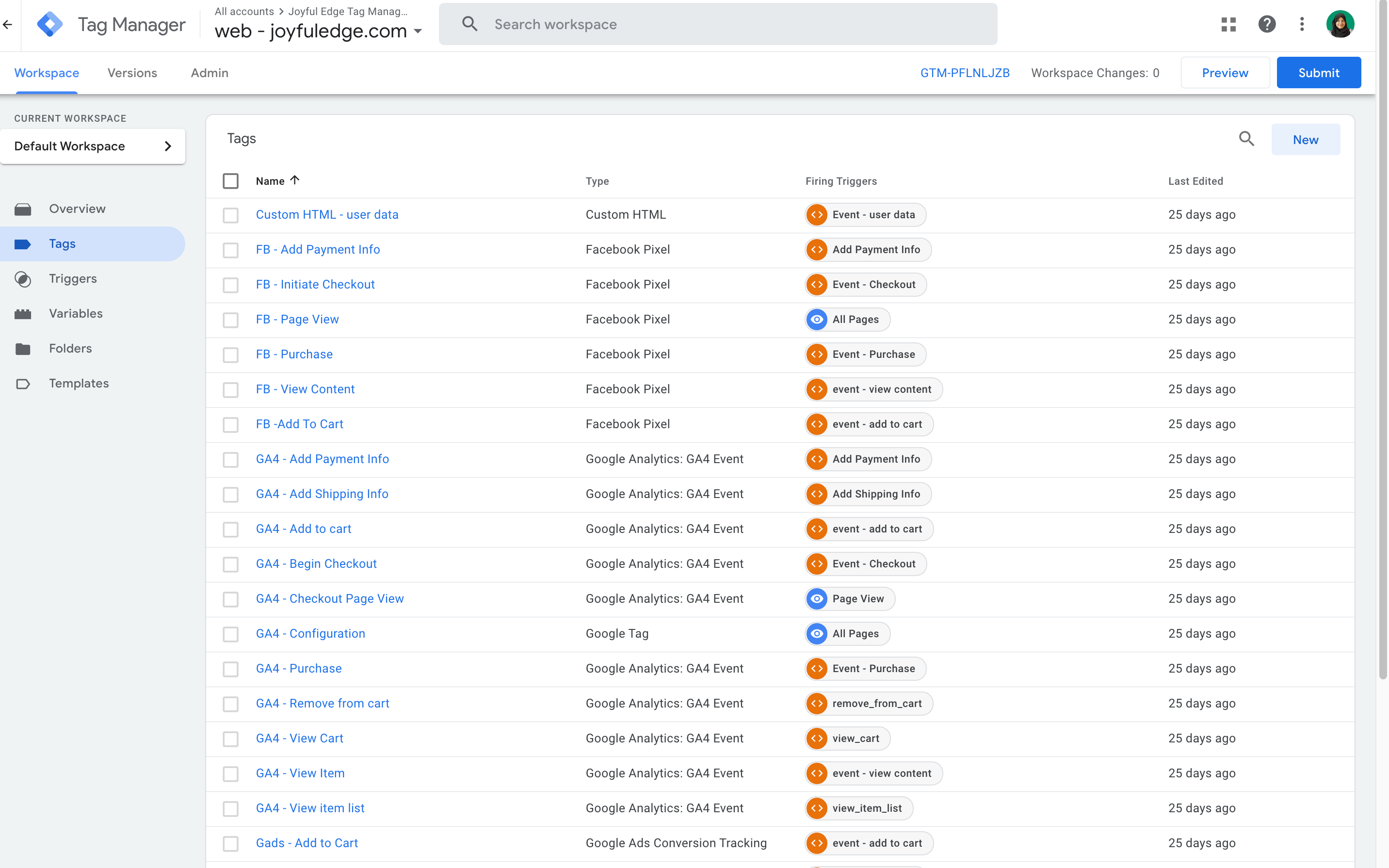Check the FB - Page View checkbox
This screenshot has width=1389, height=868.
[x=231, y=321]
